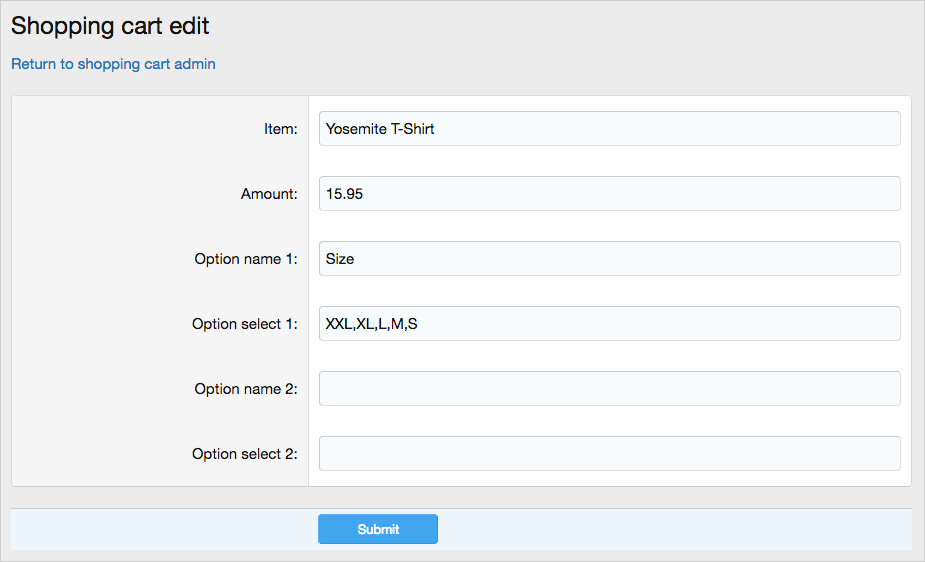The height and width of the screenshot is (562, 925).
Task: Click into the Amount text field
Action: coord(609,194)
